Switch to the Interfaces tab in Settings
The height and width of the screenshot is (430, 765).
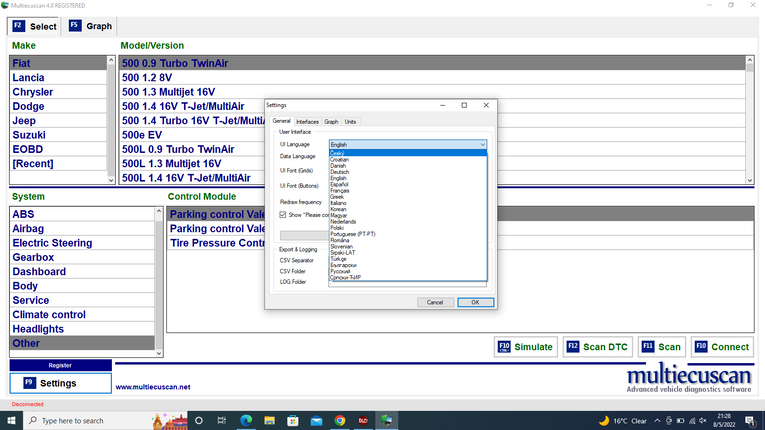tap(307, 122)
